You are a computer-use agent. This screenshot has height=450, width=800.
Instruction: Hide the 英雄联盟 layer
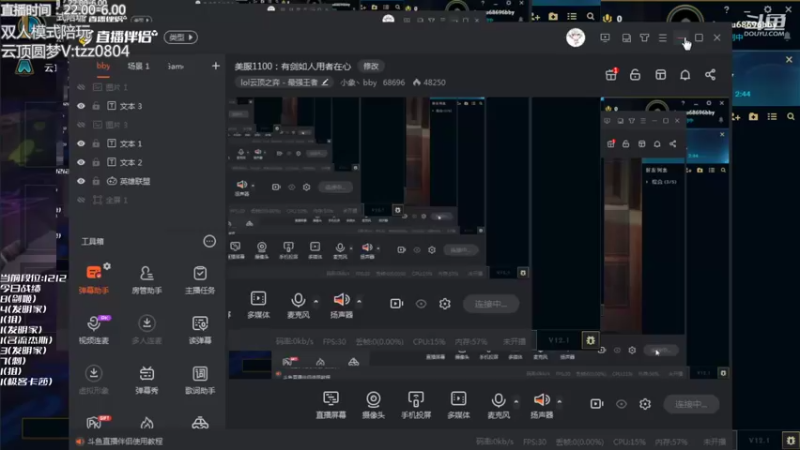(x=81, y=181)
